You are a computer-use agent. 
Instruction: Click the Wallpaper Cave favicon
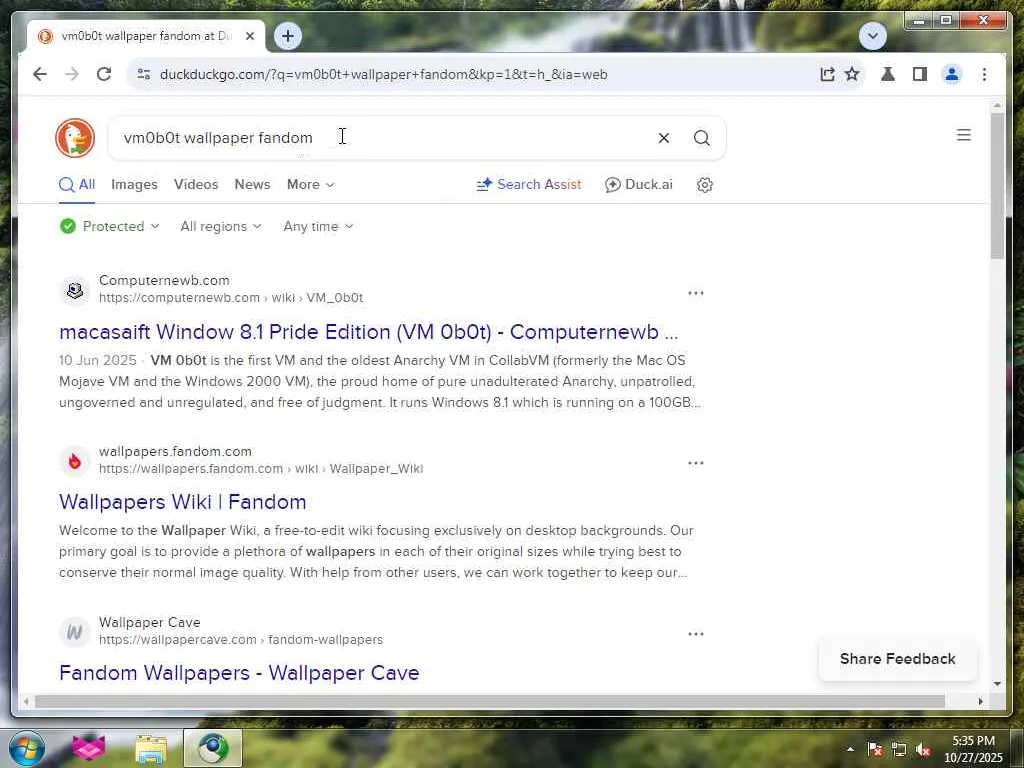(75, 632)
